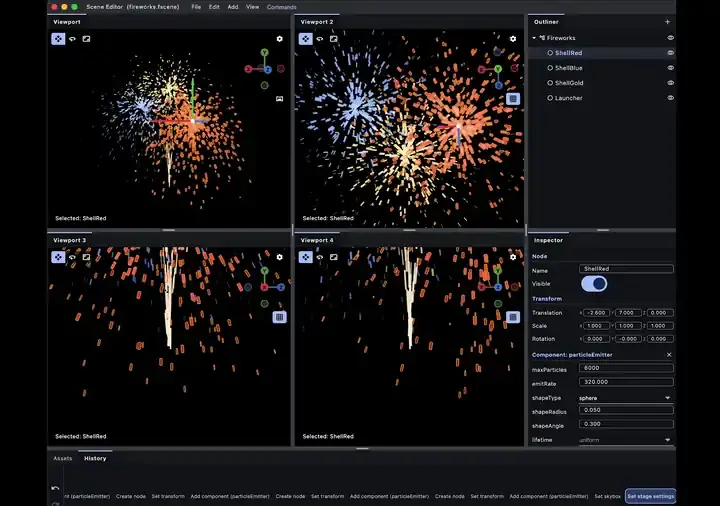
Task: Toggle the grid button in Viewport 2
Action: [513, 99]
